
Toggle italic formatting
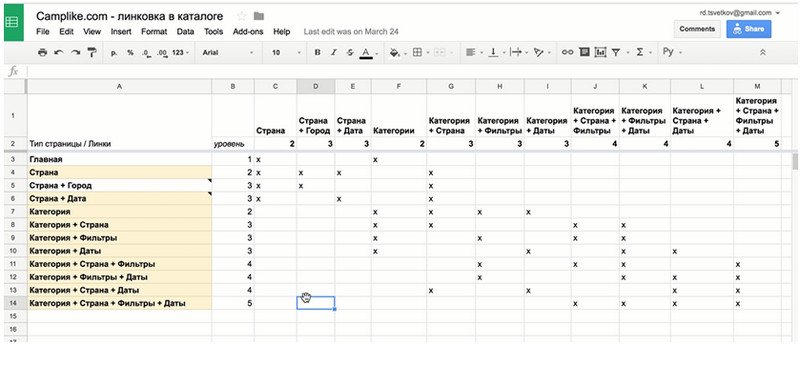tap(334, 52)
